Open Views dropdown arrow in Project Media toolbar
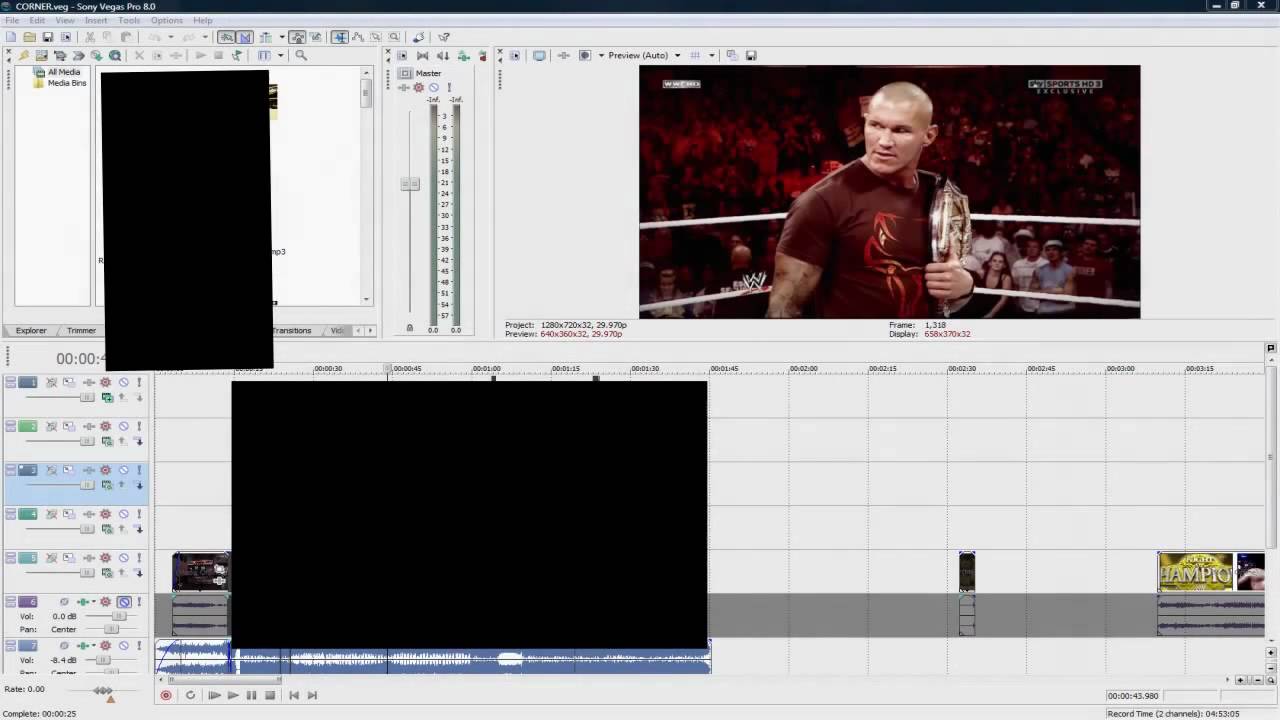The width and height of the screenshot is (1280, 720). 280,55
